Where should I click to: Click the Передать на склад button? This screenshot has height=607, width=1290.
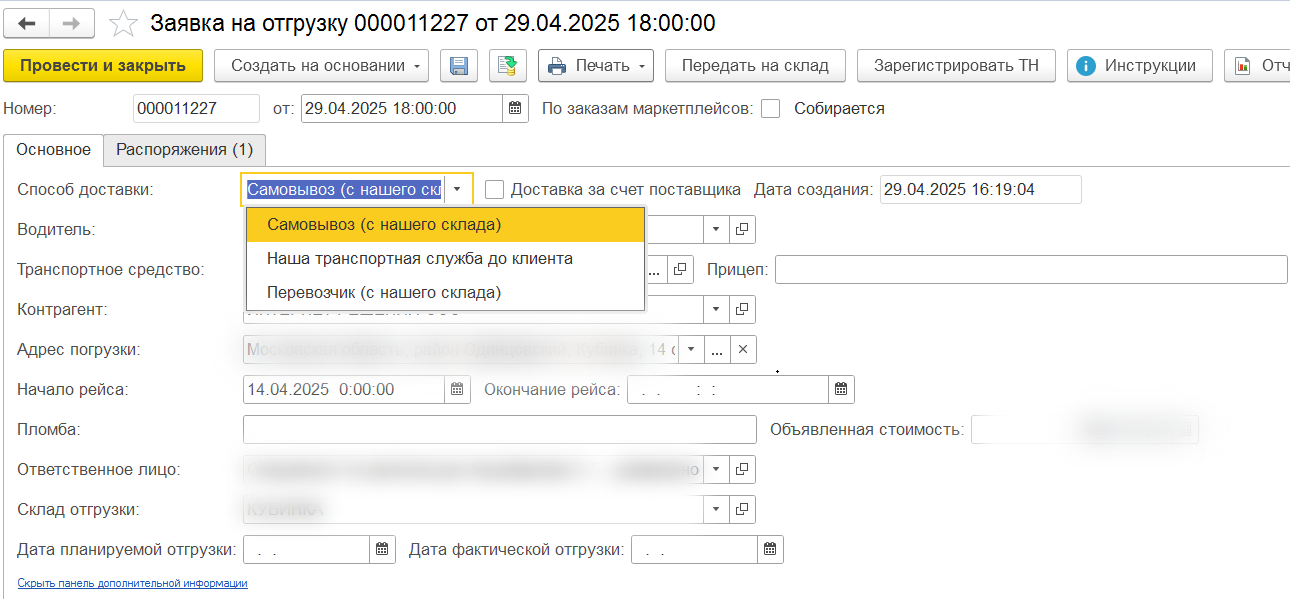click(x=755, y=66)
